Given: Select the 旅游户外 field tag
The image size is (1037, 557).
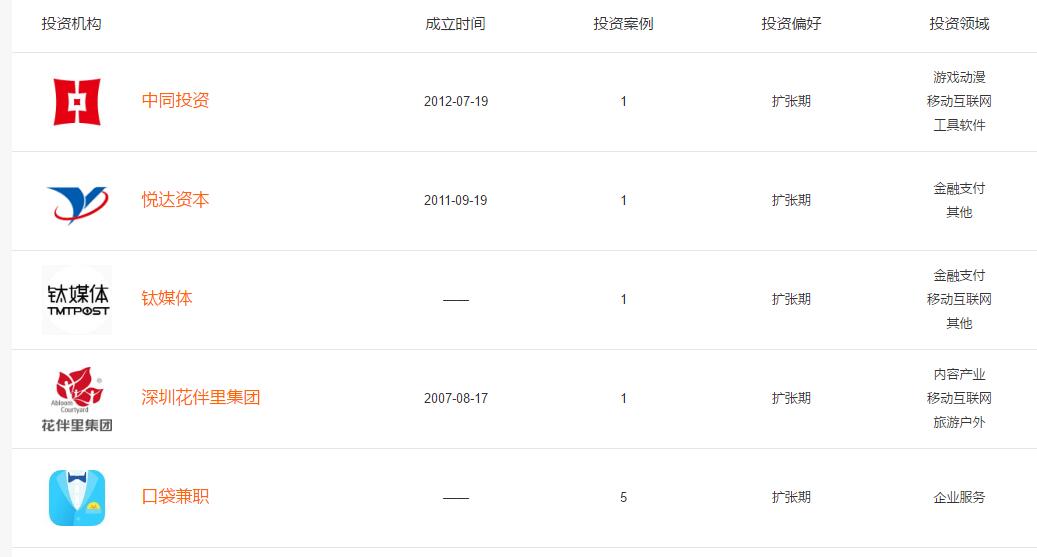Looking at the screenshot, I should (x=959, y=422).
